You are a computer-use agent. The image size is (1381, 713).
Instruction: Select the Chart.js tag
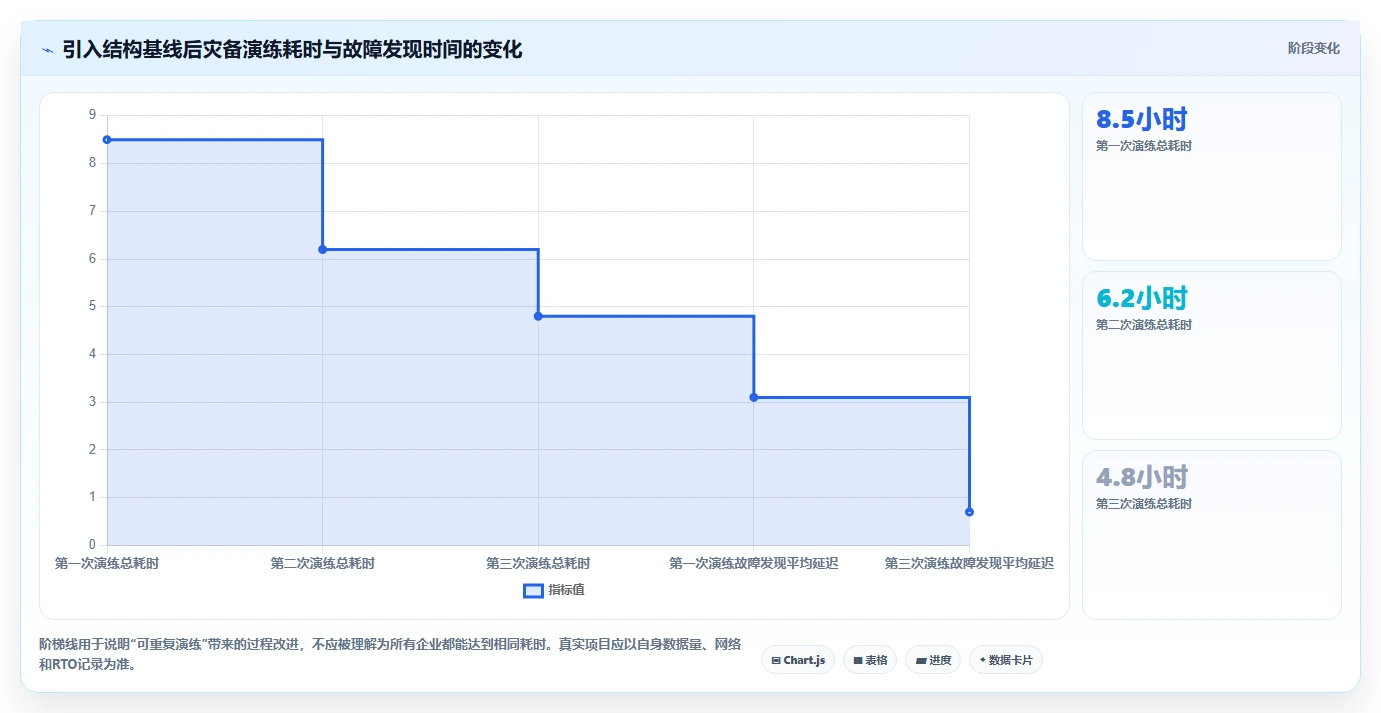[x=798, y=660]
